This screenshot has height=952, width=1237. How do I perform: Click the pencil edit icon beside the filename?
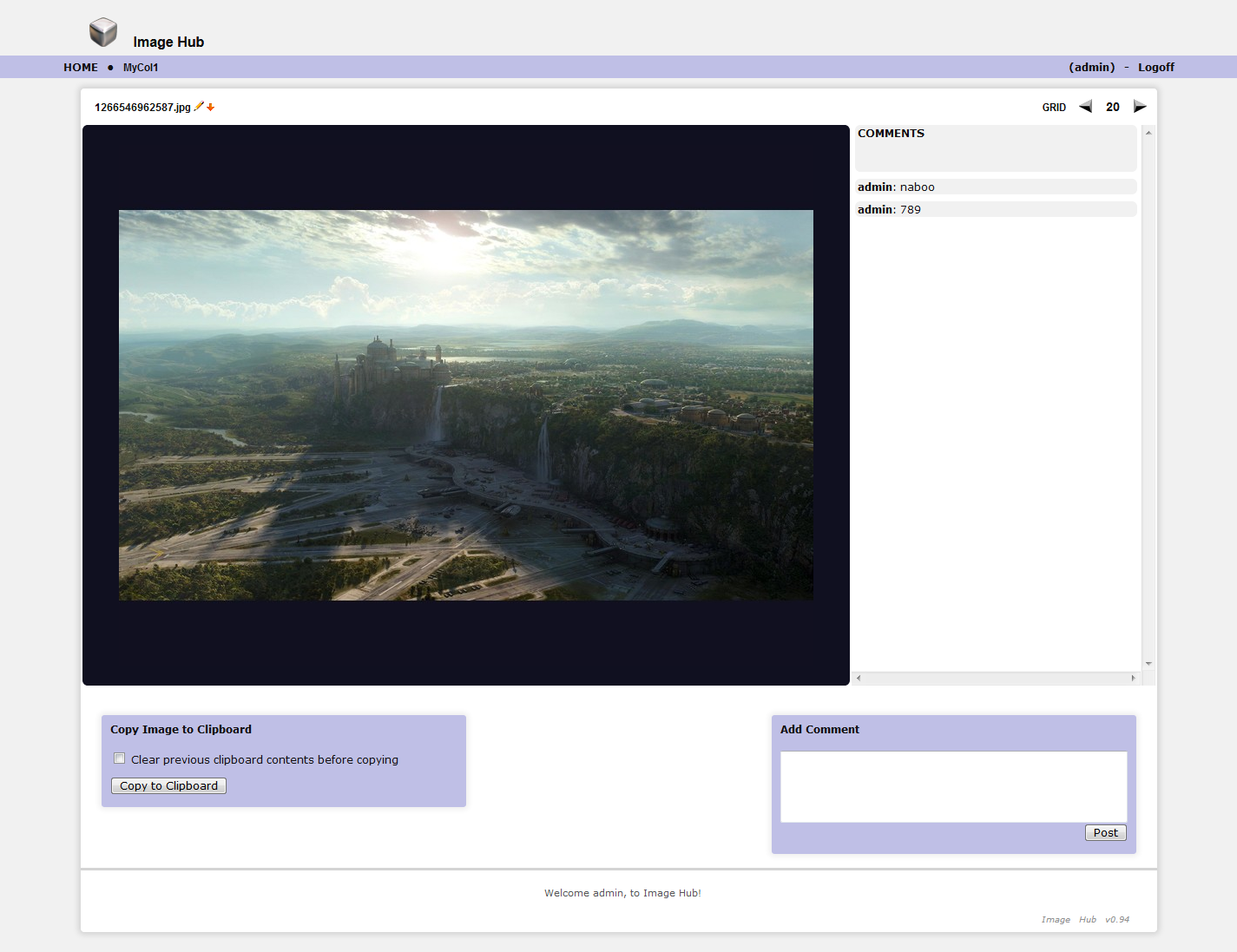pos(199,107)
